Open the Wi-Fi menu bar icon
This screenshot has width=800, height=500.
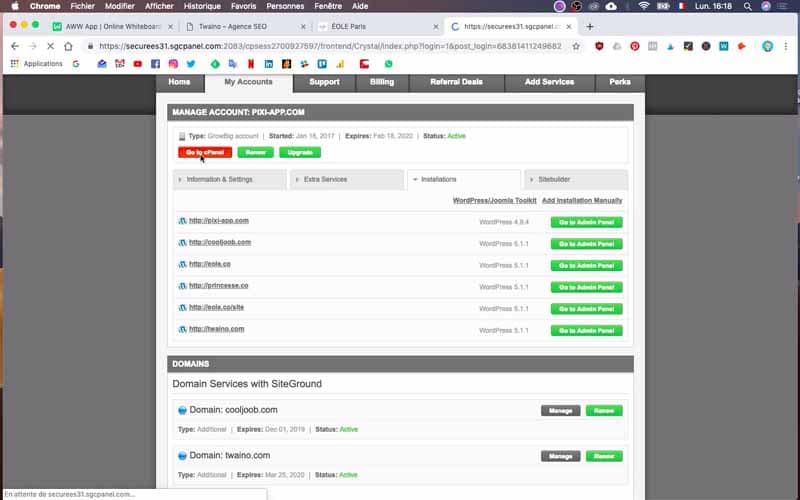[644, 6]
